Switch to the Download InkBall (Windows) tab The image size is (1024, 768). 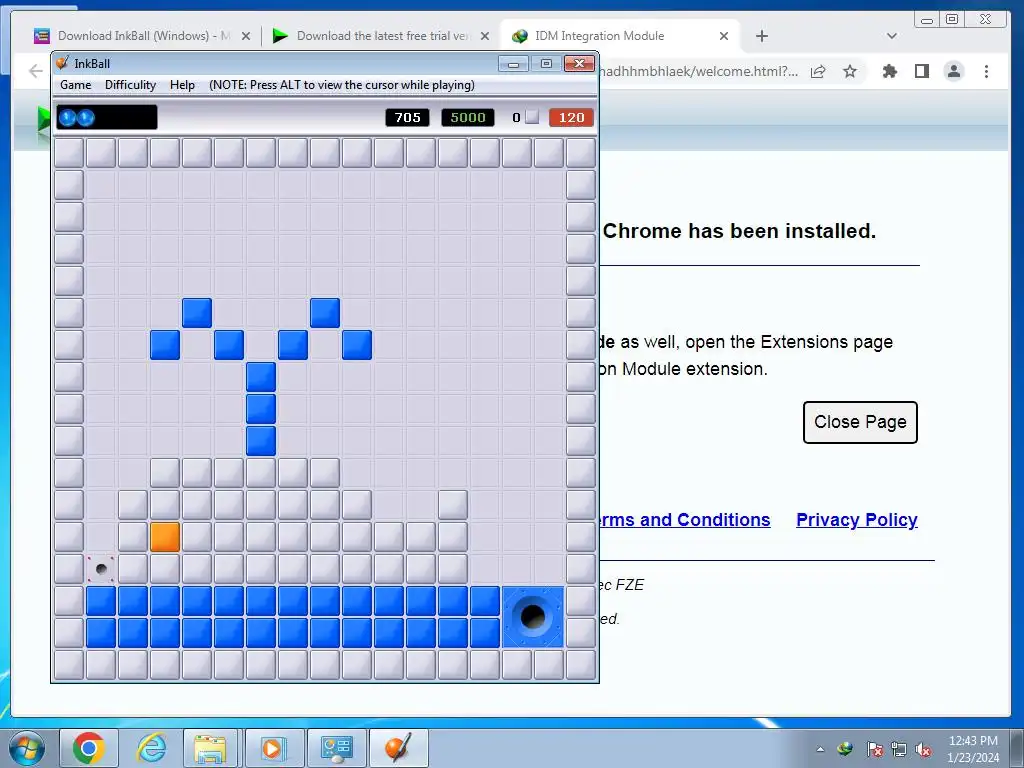(142, 36)
